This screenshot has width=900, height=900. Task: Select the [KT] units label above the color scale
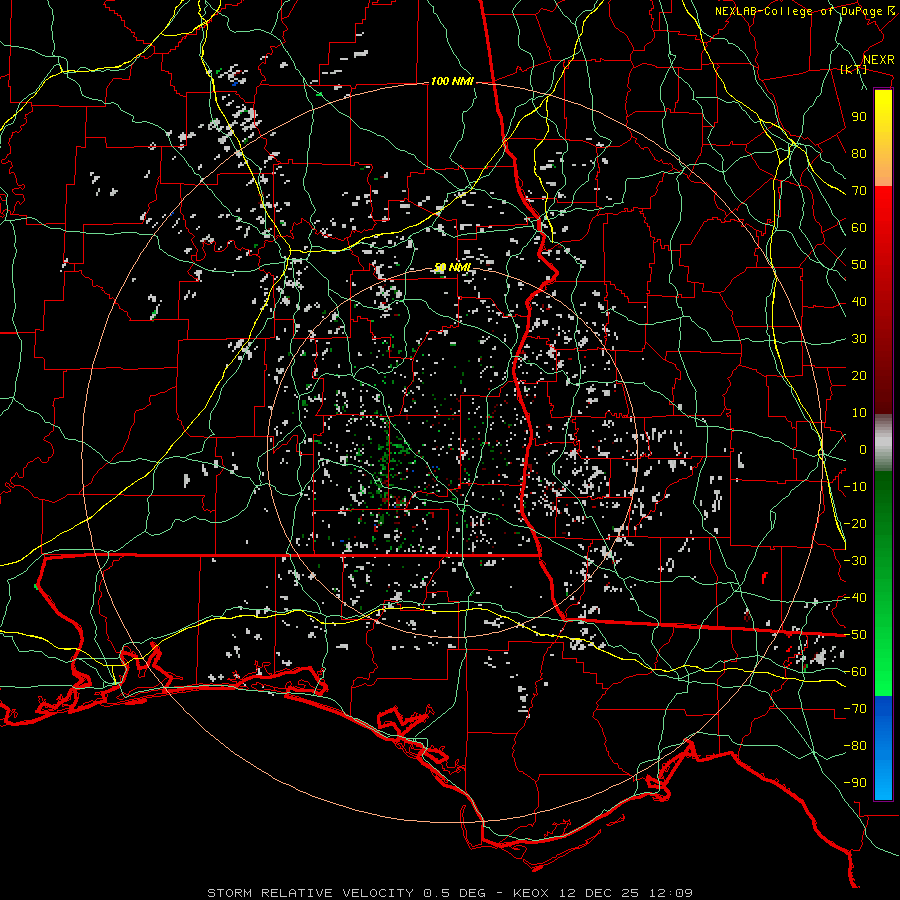(x=854, y=69)
